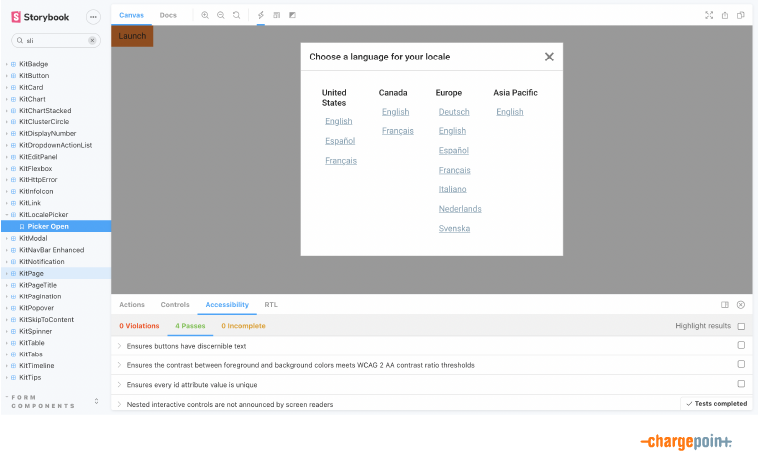Select the Accessibility panel tab
The image size is (759, 472).
227,305
